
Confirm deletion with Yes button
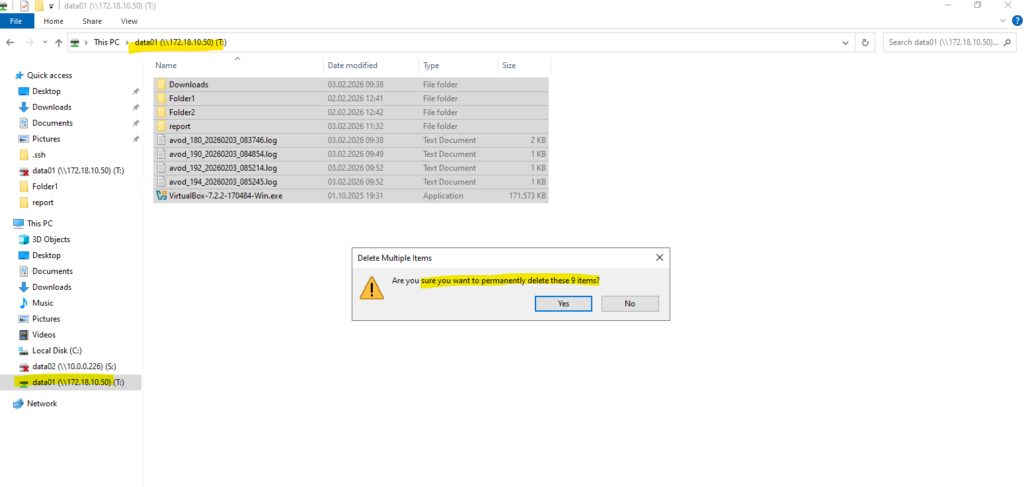tap(564, 304)
